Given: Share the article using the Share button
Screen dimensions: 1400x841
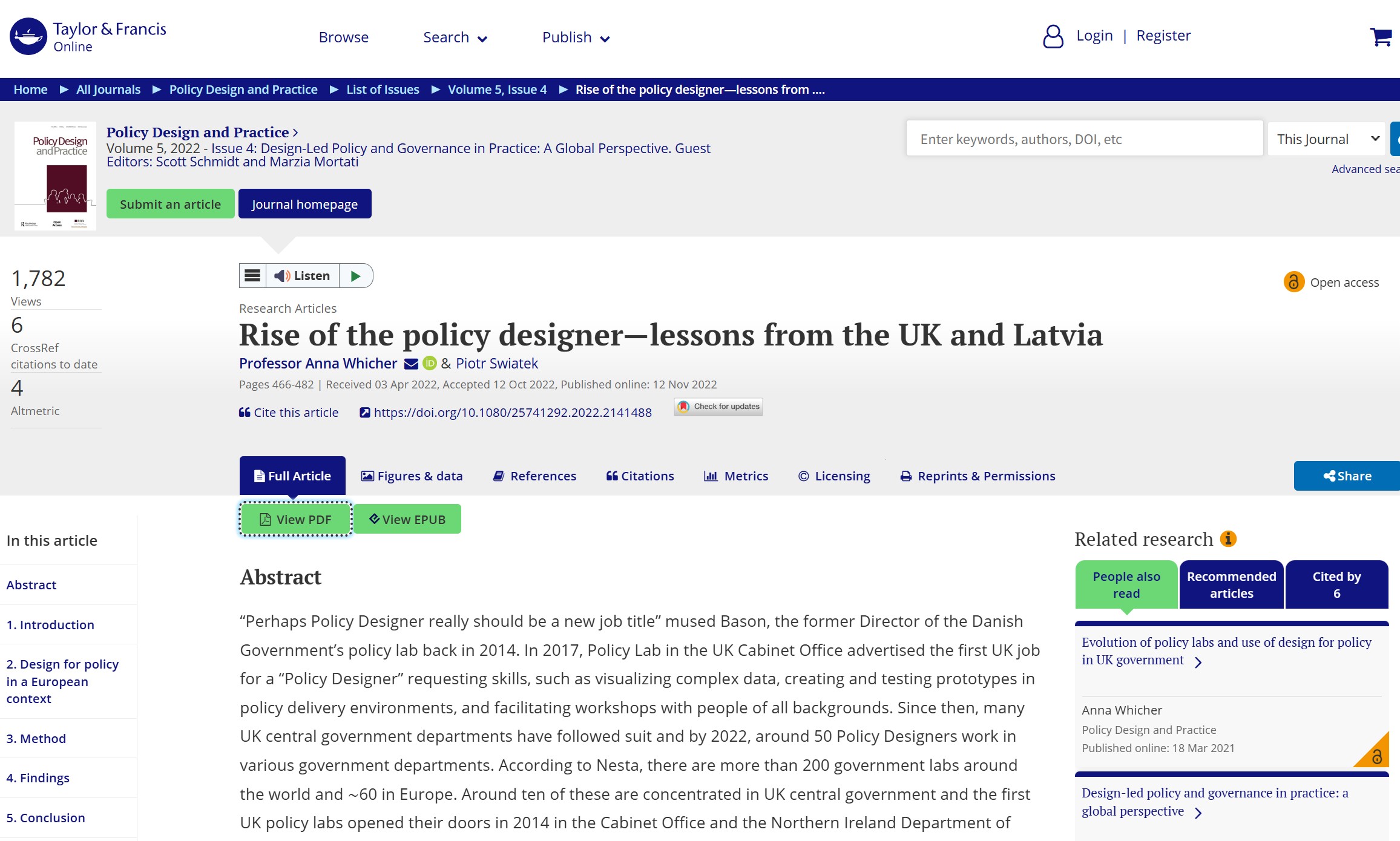Looking at the screenshot, I should (x=1346, y=476).
